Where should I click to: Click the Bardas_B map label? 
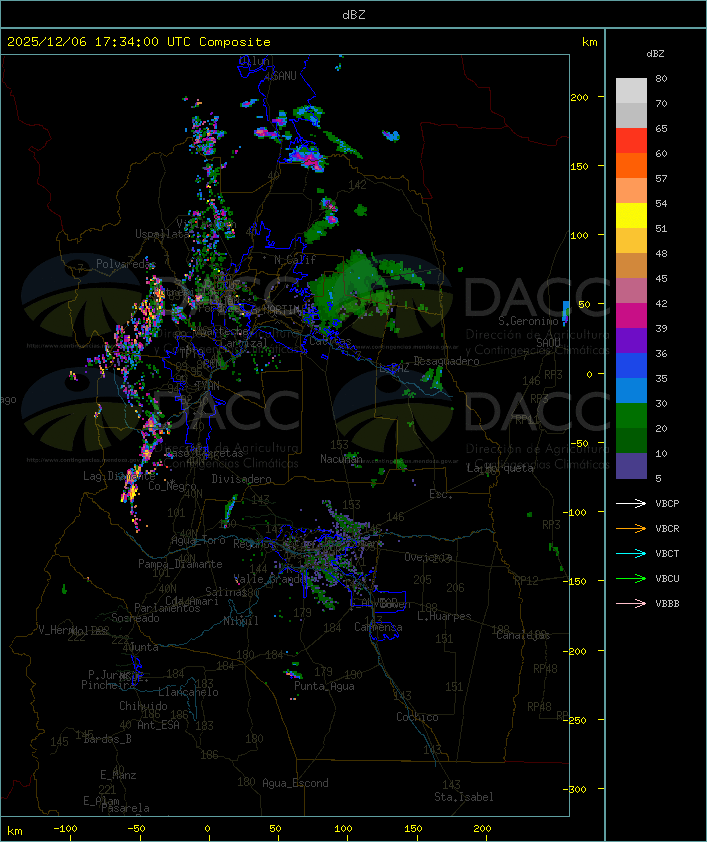(x=107, y=739)
